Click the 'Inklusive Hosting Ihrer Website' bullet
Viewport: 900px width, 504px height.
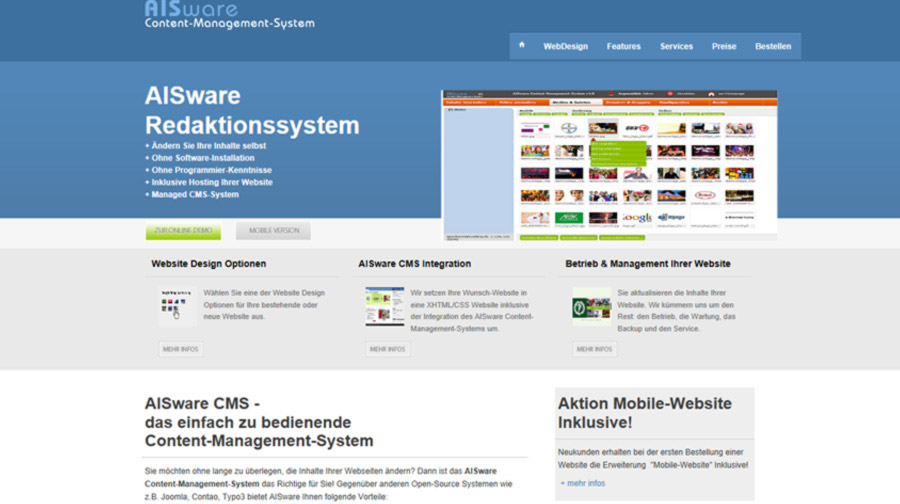pyautogui.click(x=209, y=182)
